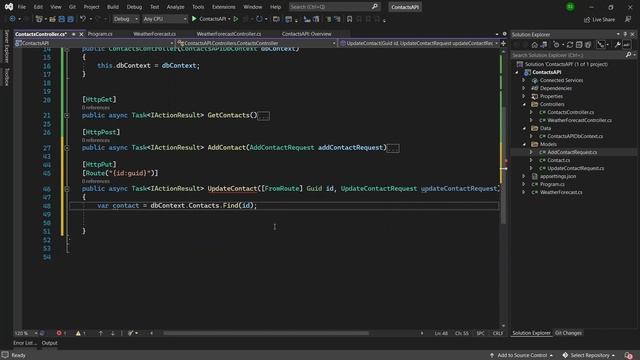Open the Analyze menu
This screenshot has height=360, width=640.
175,7
